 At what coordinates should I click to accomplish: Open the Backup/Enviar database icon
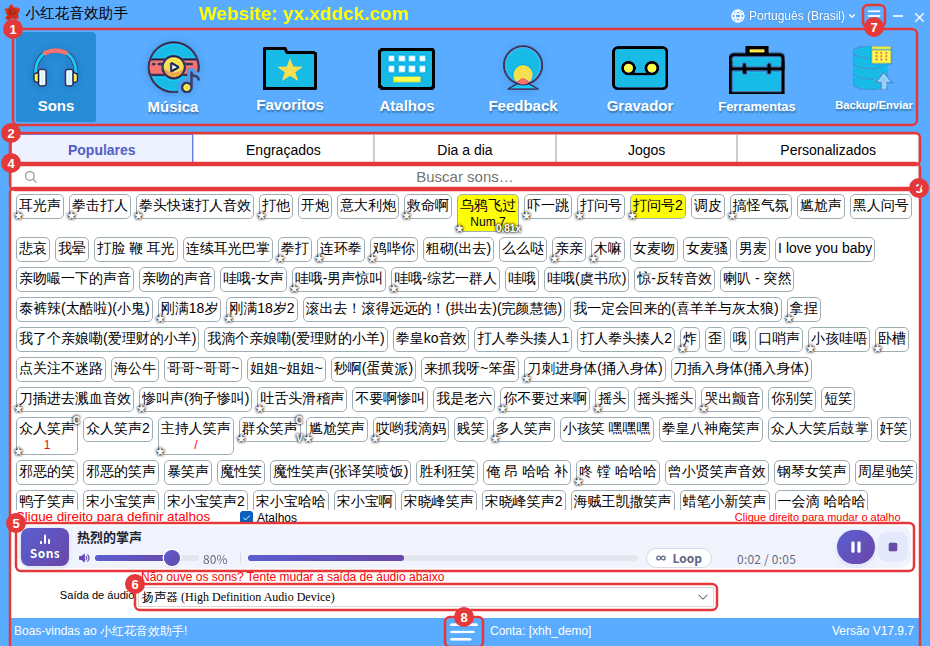[874, 77]
